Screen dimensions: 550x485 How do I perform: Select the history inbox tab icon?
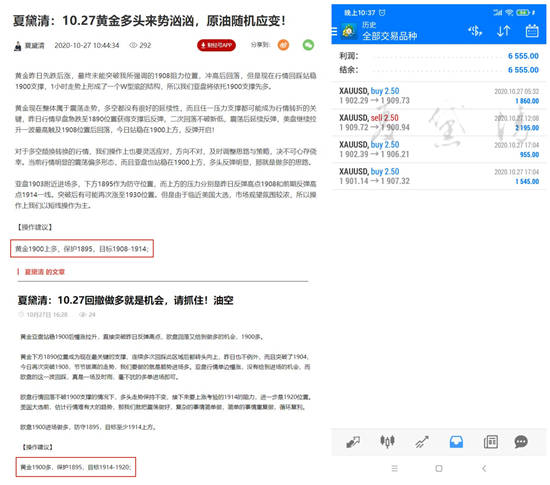456,442
